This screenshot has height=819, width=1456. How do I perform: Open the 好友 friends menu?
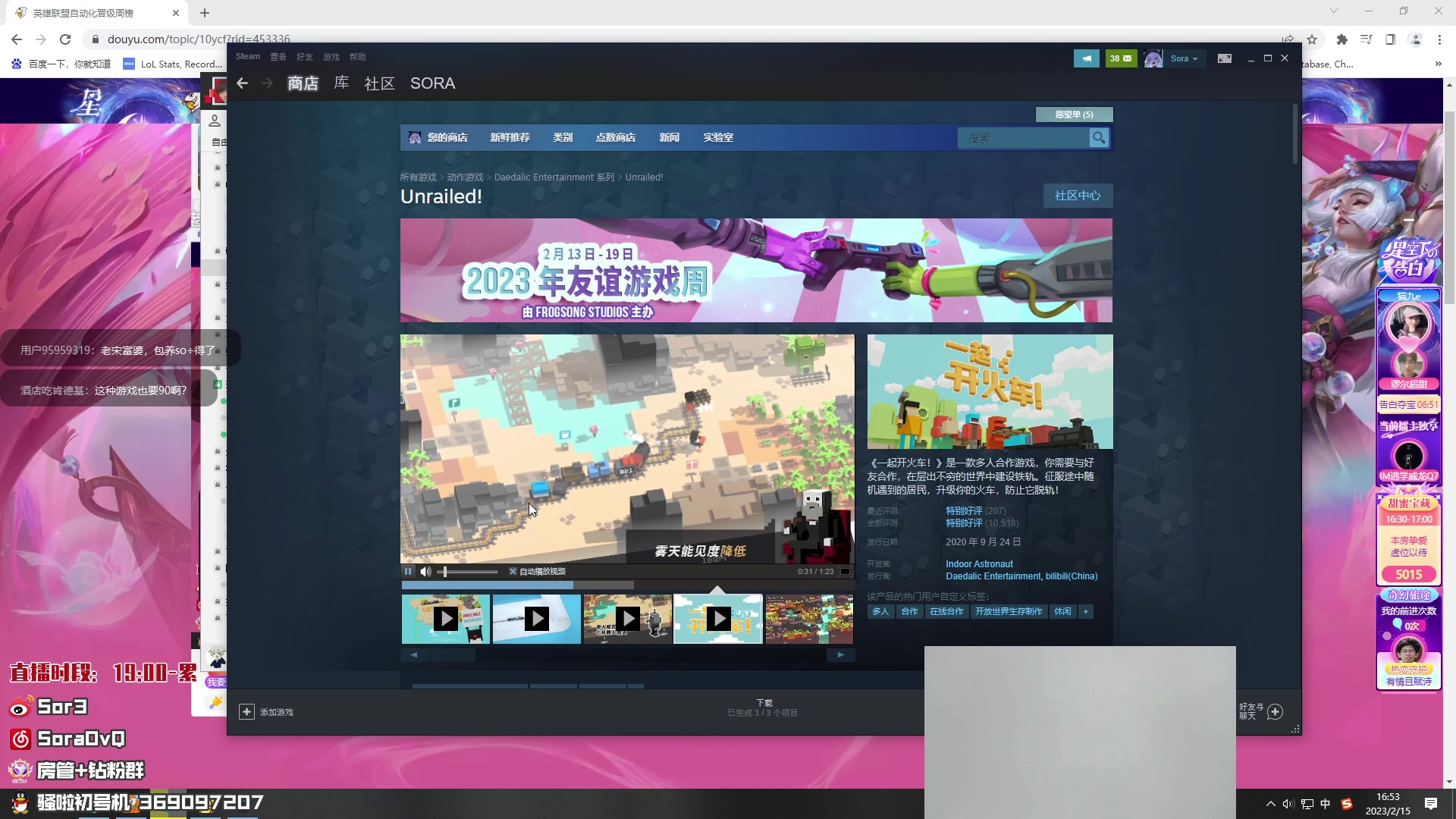(305, 57)
